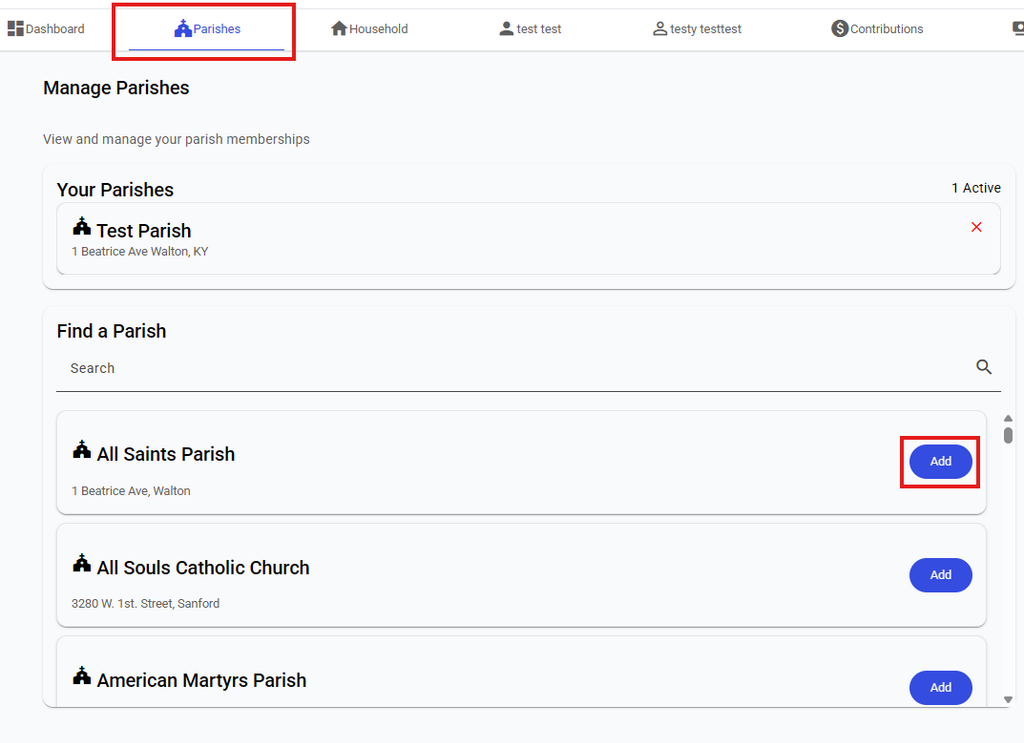
Task: Click the parish list scrollbar up arrow
Action: click(x=1008, y=419)
